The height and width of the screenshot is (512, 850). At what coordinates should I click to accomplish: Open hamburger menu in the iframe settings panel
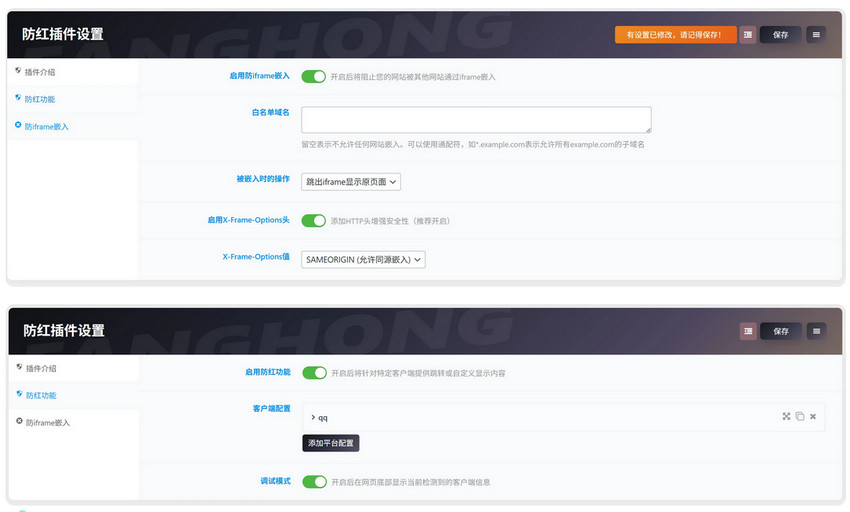click(816, 35)
